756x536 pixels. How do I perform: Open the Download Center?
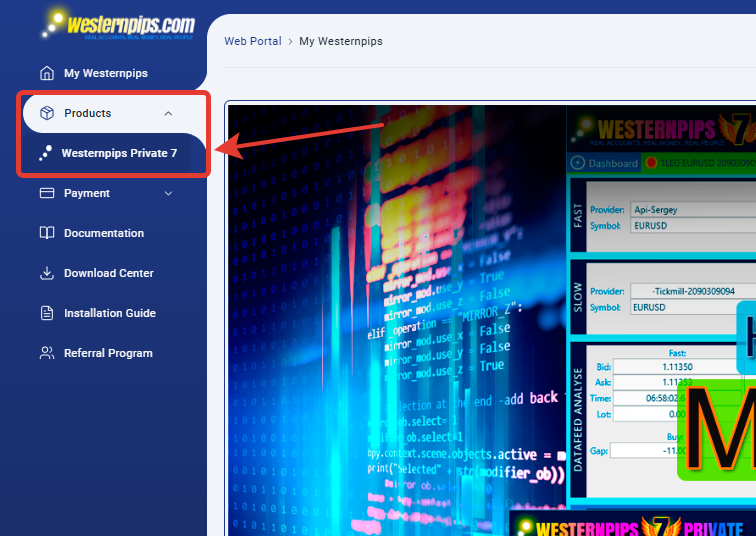pyautogui.click(x=108, y=273)
